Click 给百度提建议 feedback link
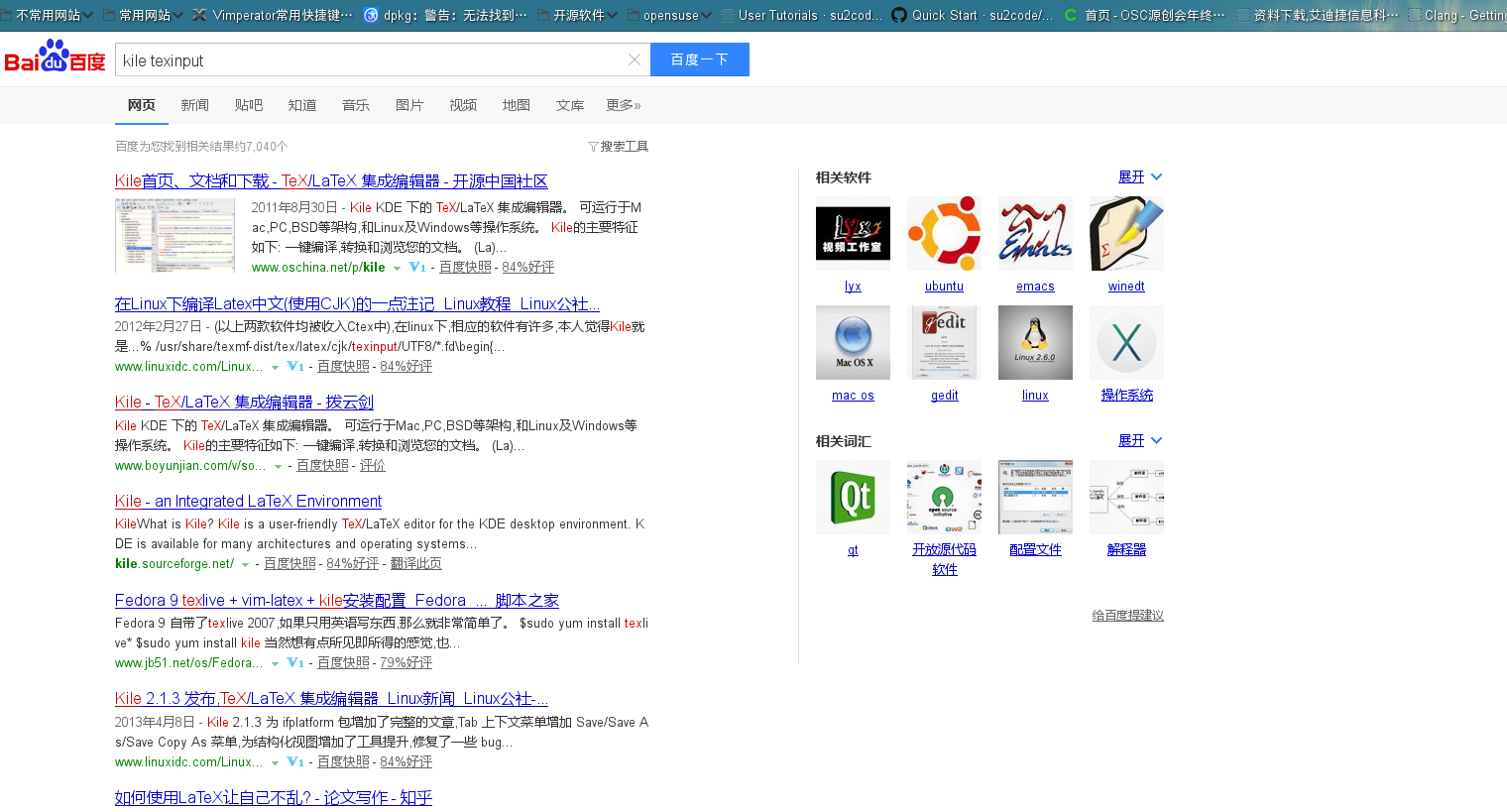Image resolution: width=1507 pixels, height=812 pixels. (x=1128, y=616)
